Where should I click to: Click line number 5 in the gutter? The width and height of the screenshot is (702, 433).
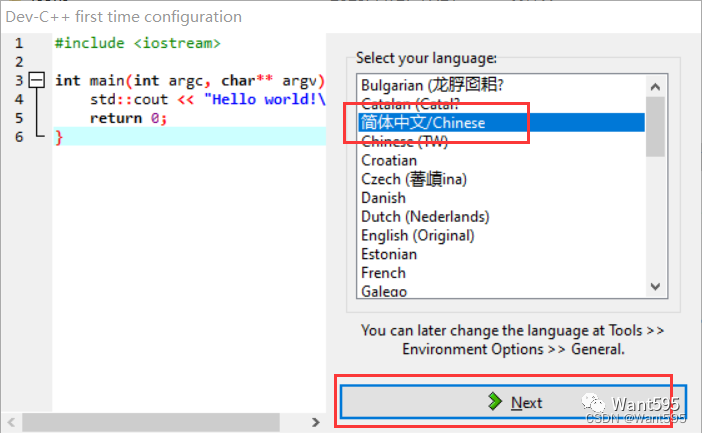click(x=19, y=118)
